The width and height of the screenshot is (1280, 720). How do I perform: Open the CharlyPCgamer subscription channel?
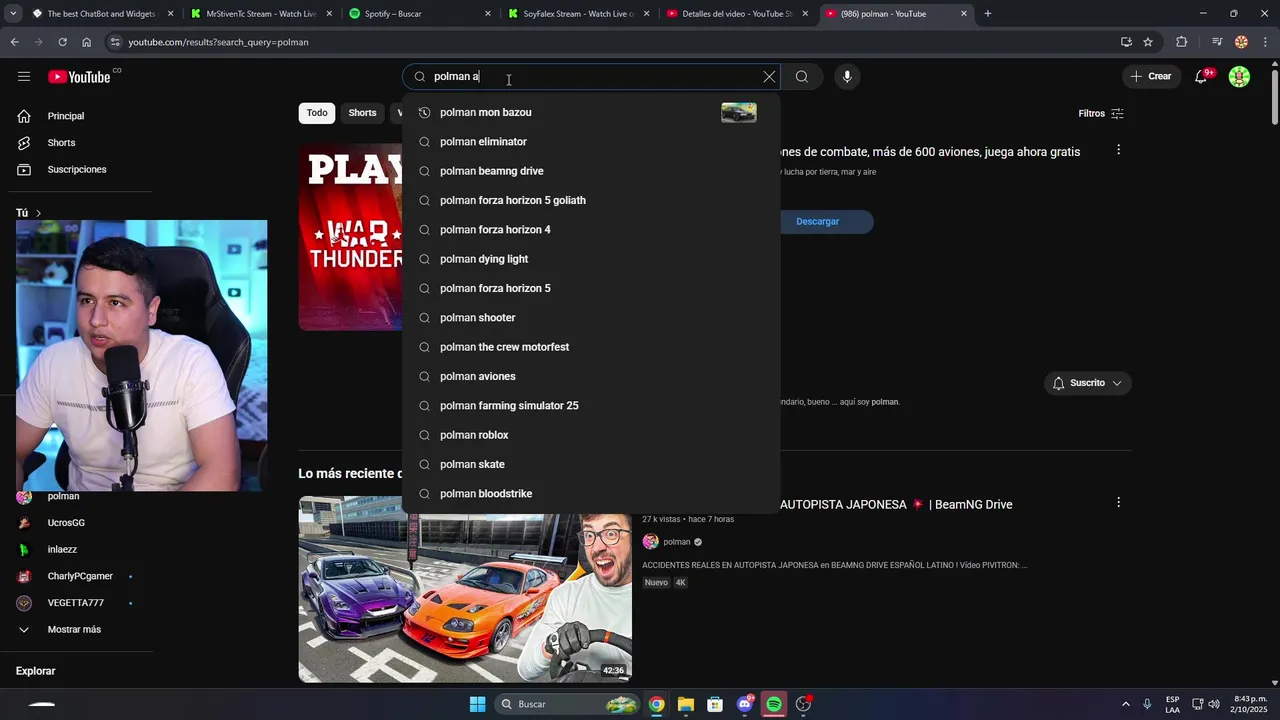[80, 577]
